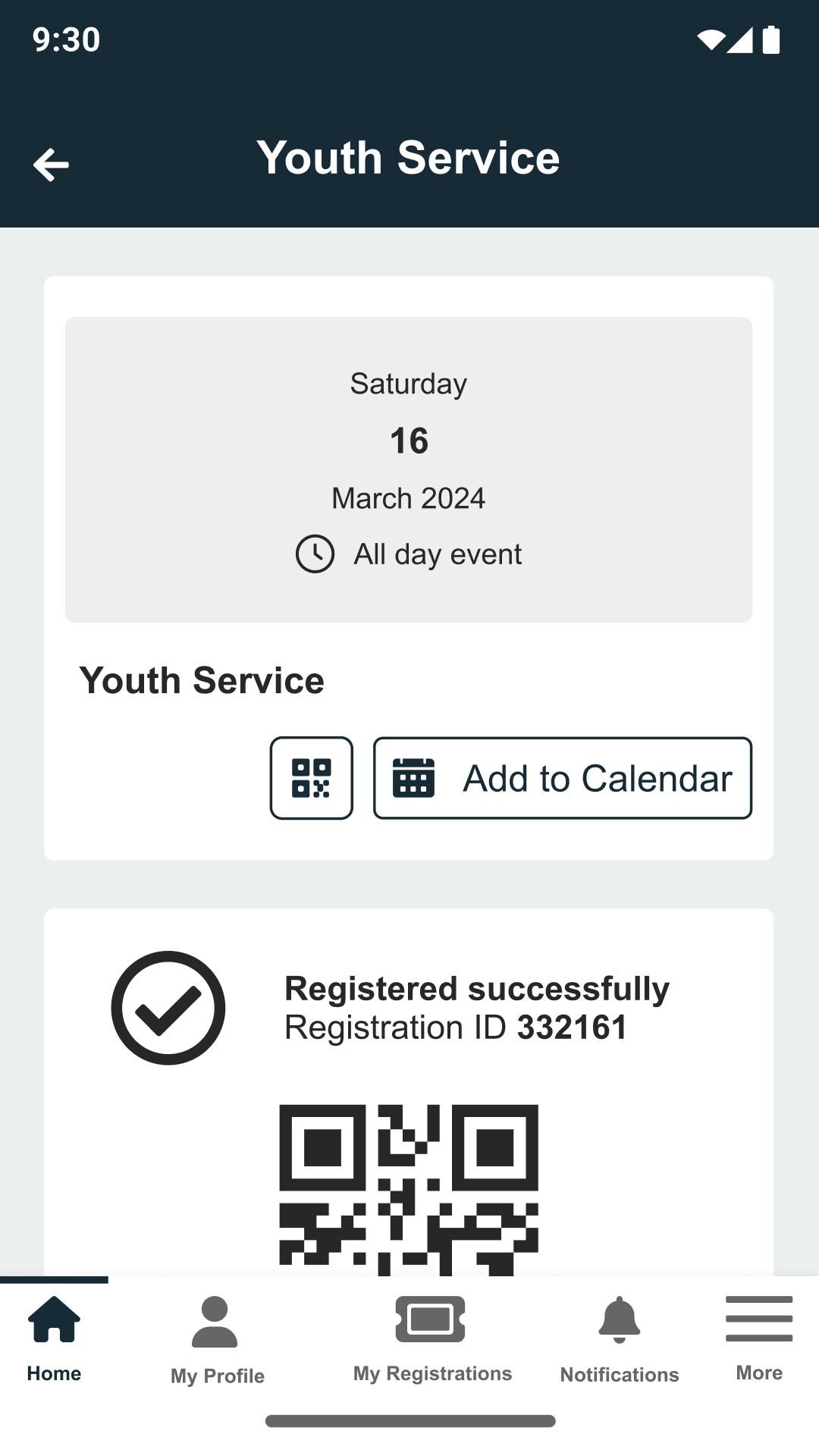
Task: Open the More hamburger menu icon
Action: pyautogui.click(x=759, y=1319)
